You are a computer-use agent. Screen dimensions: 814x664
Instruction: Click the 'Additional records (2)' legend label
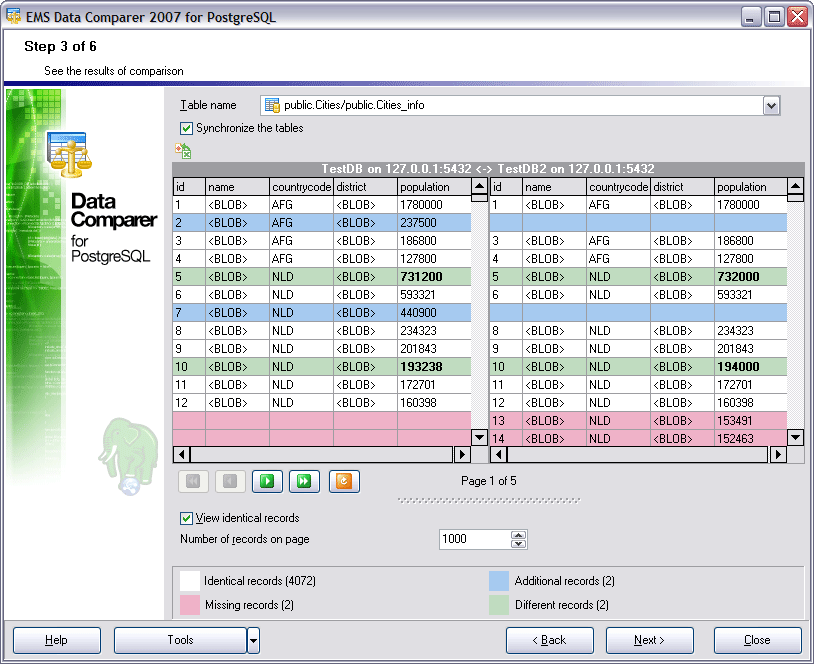point(564,581)
